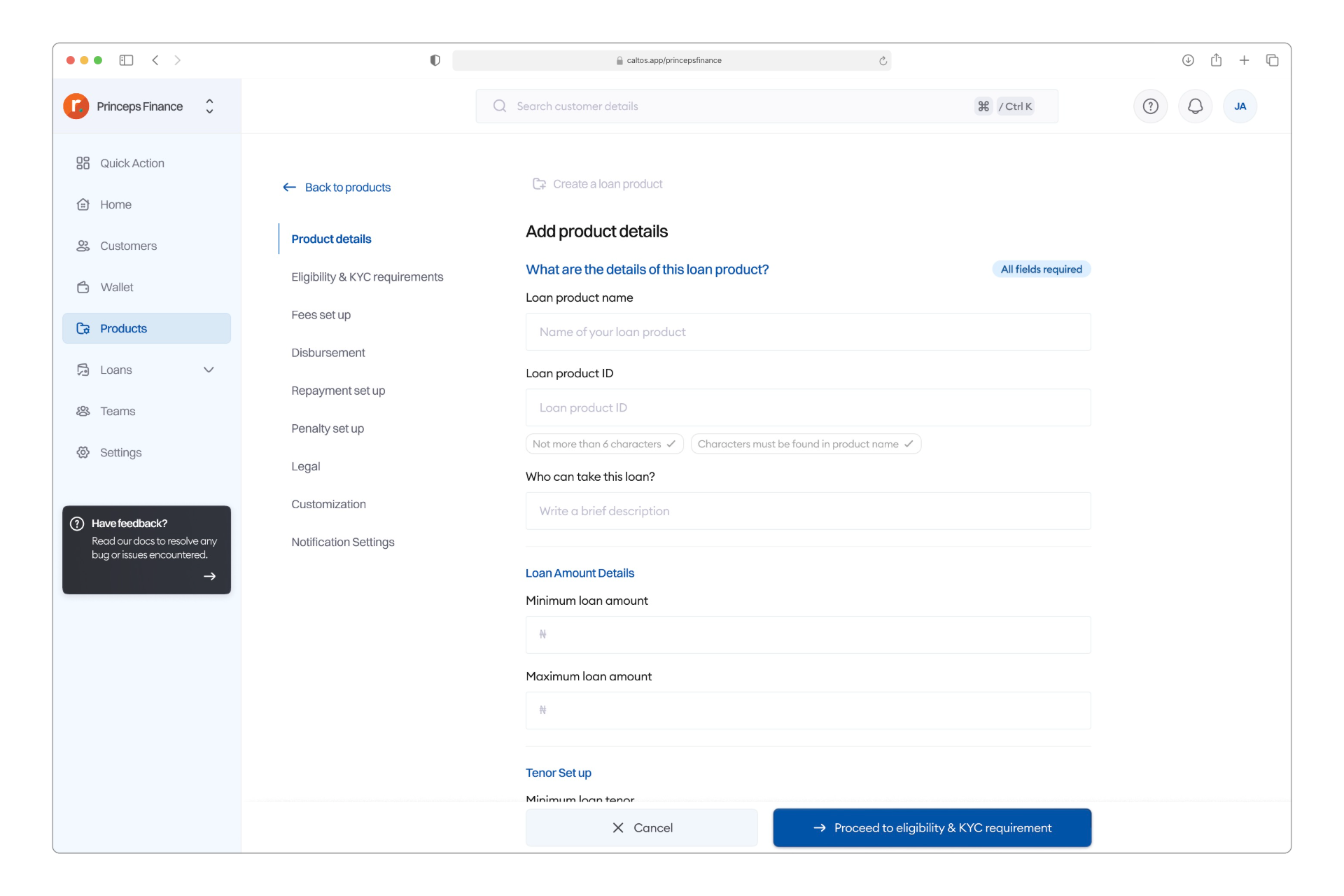The height and width of the screenshot is (896, 1344).
Task: Reload the page using refresh icon
Action: pos(883,61)
